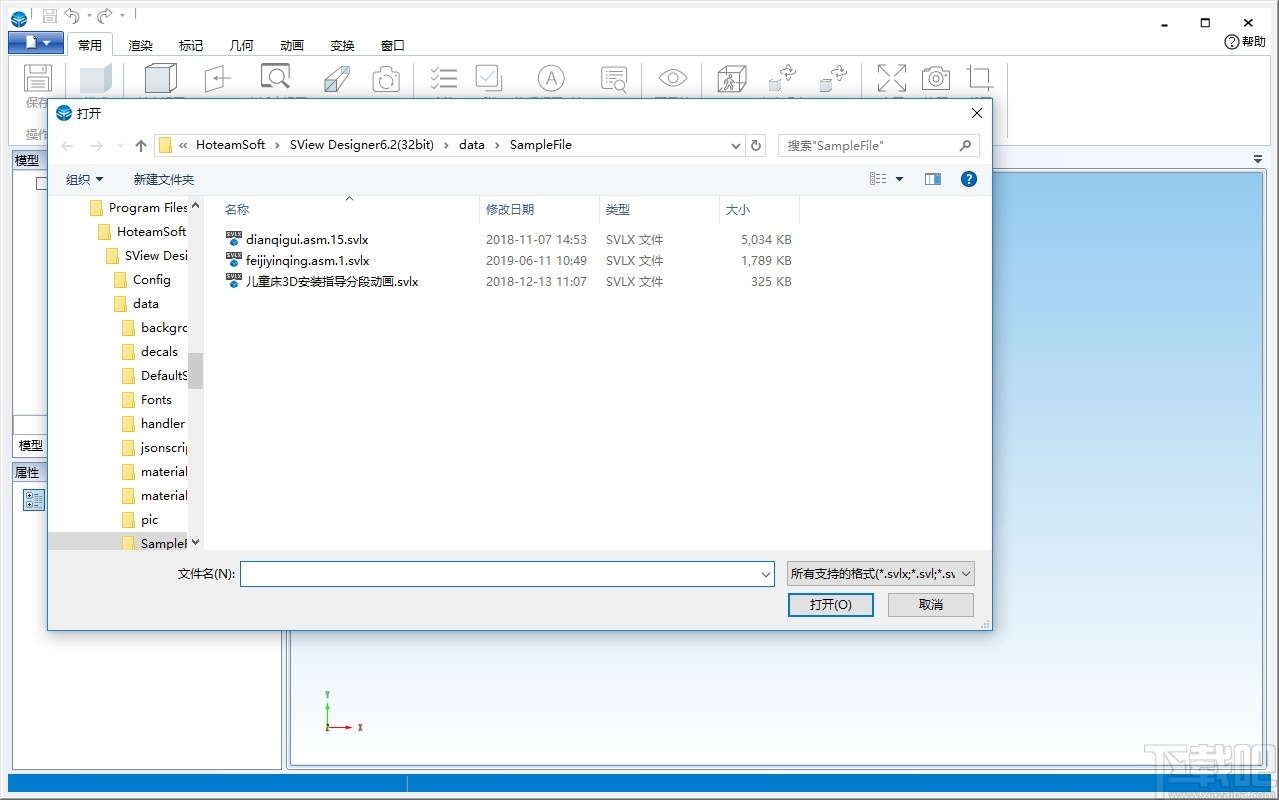This screenshot has width=1279, height=800.
Task: Select the walkthrough roaming tool
Action: click(x=731, y=78)
